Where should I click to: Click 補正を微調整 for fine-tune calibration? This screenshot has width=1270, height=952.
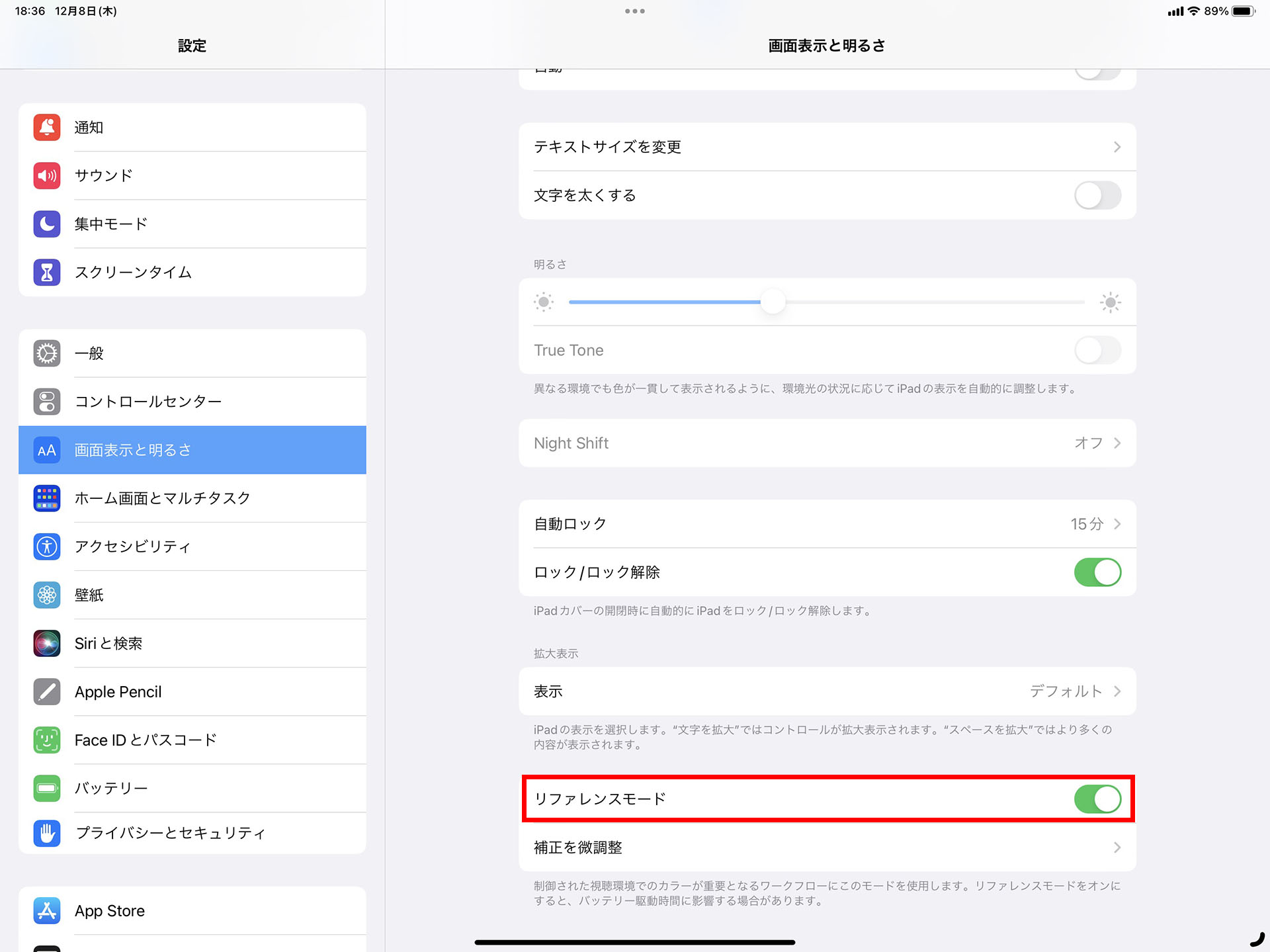pyautogui.click(x=827, y=847)
